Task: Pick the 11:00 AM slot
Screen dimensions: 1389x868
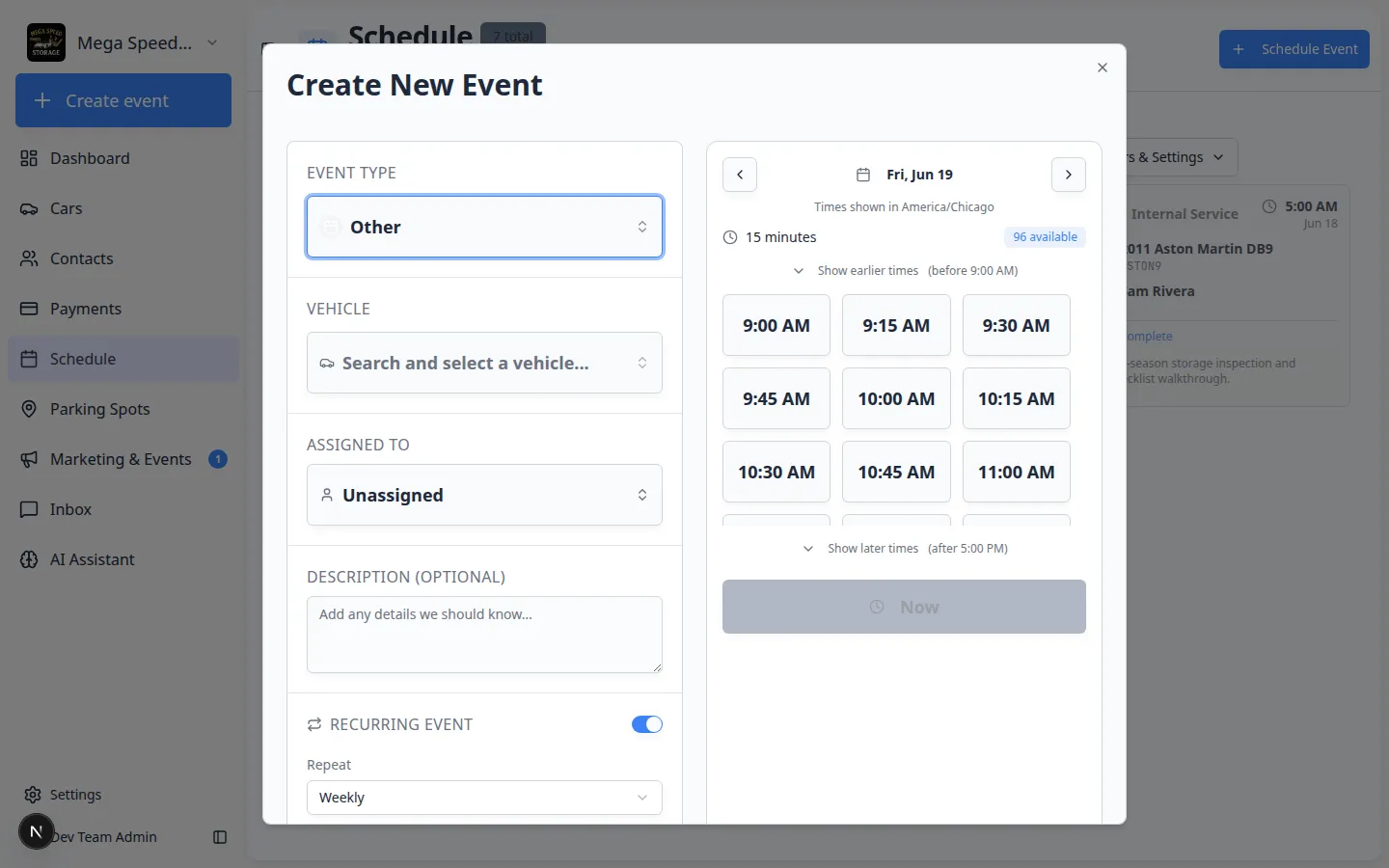Action: point(1017,472)
